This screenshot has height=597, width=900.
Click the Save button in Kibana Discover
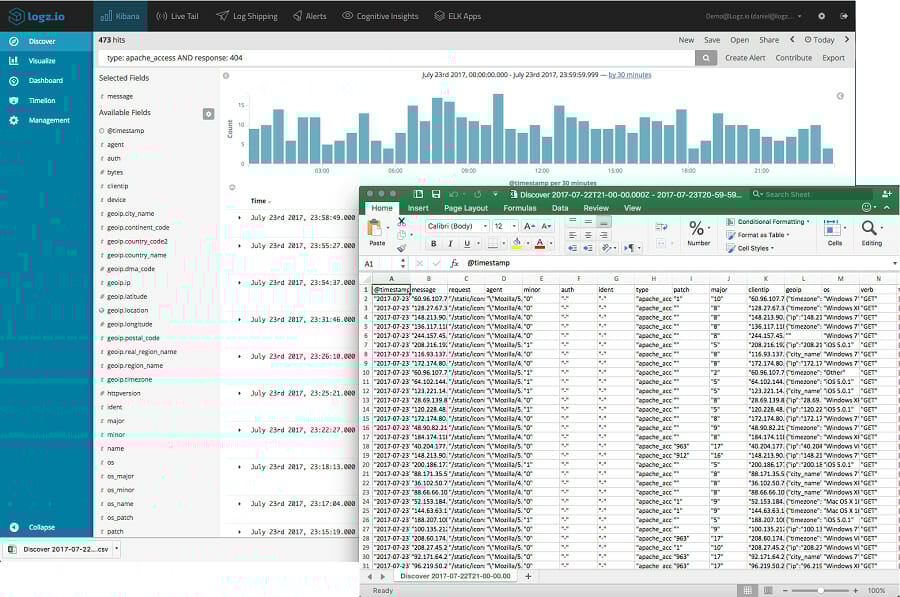[x=712, y=40]
